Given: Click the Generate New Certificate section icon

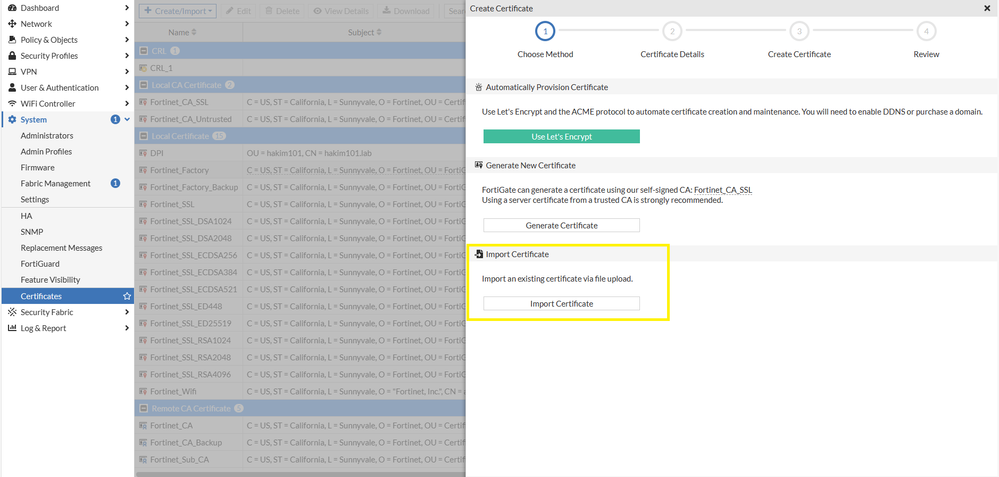Looking at the screenshot, I should point(478,165).
